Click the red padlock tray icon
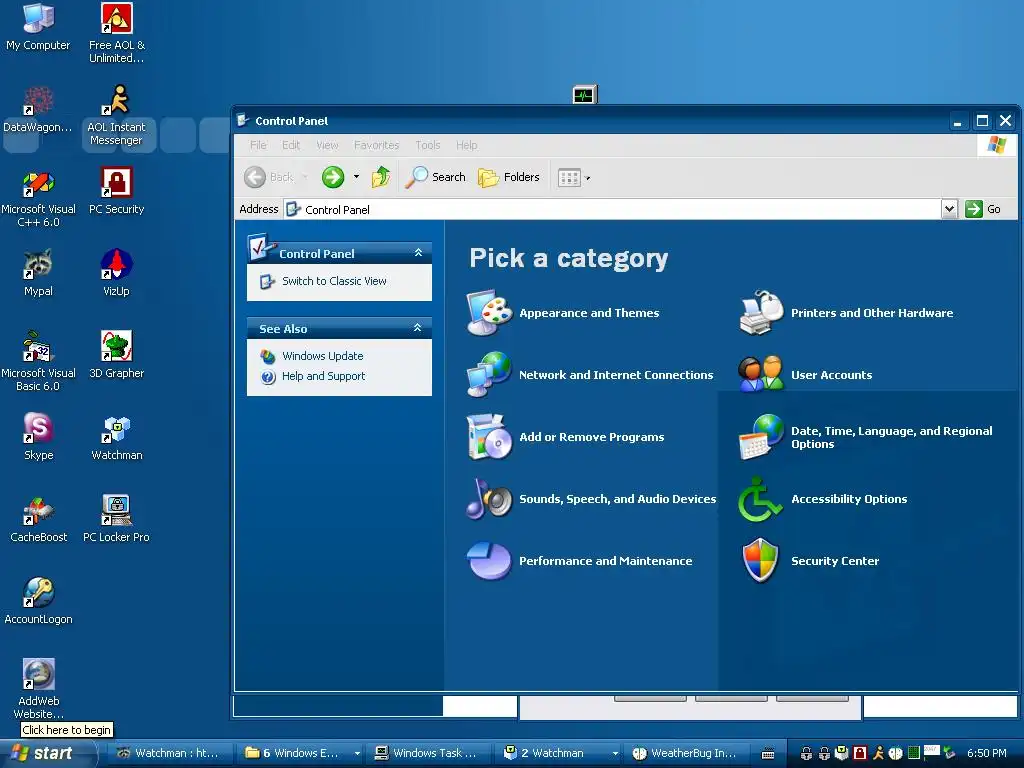 point(860,753)
